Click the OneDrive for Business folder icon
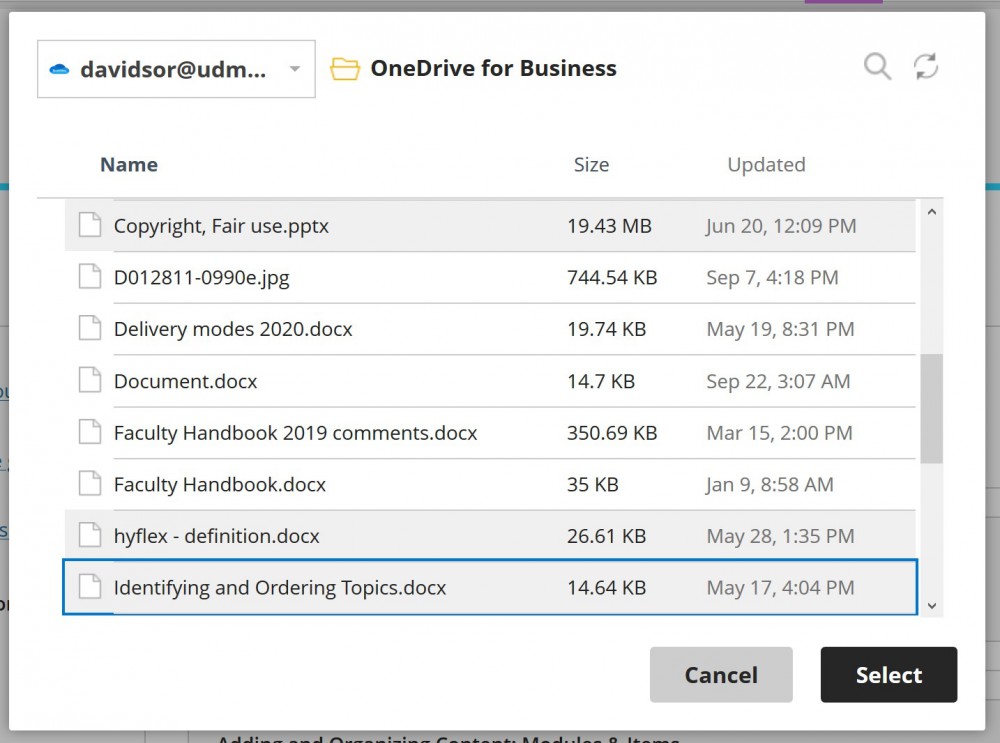The width and height of the screenshot is (1000, 743). pos(345,68)
